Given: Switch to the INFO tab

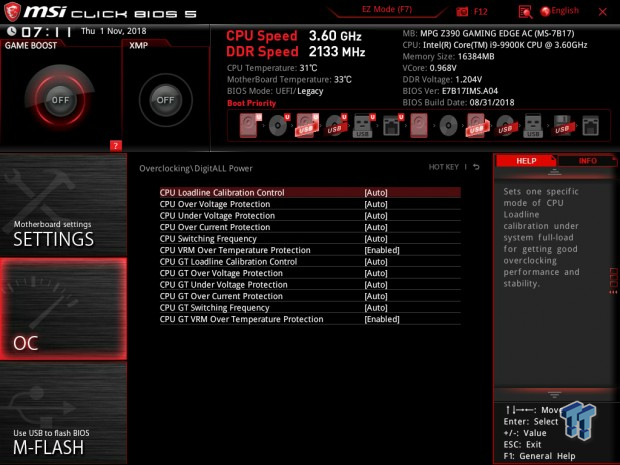Looking at the screenshot, I should (x=587, y=161).
